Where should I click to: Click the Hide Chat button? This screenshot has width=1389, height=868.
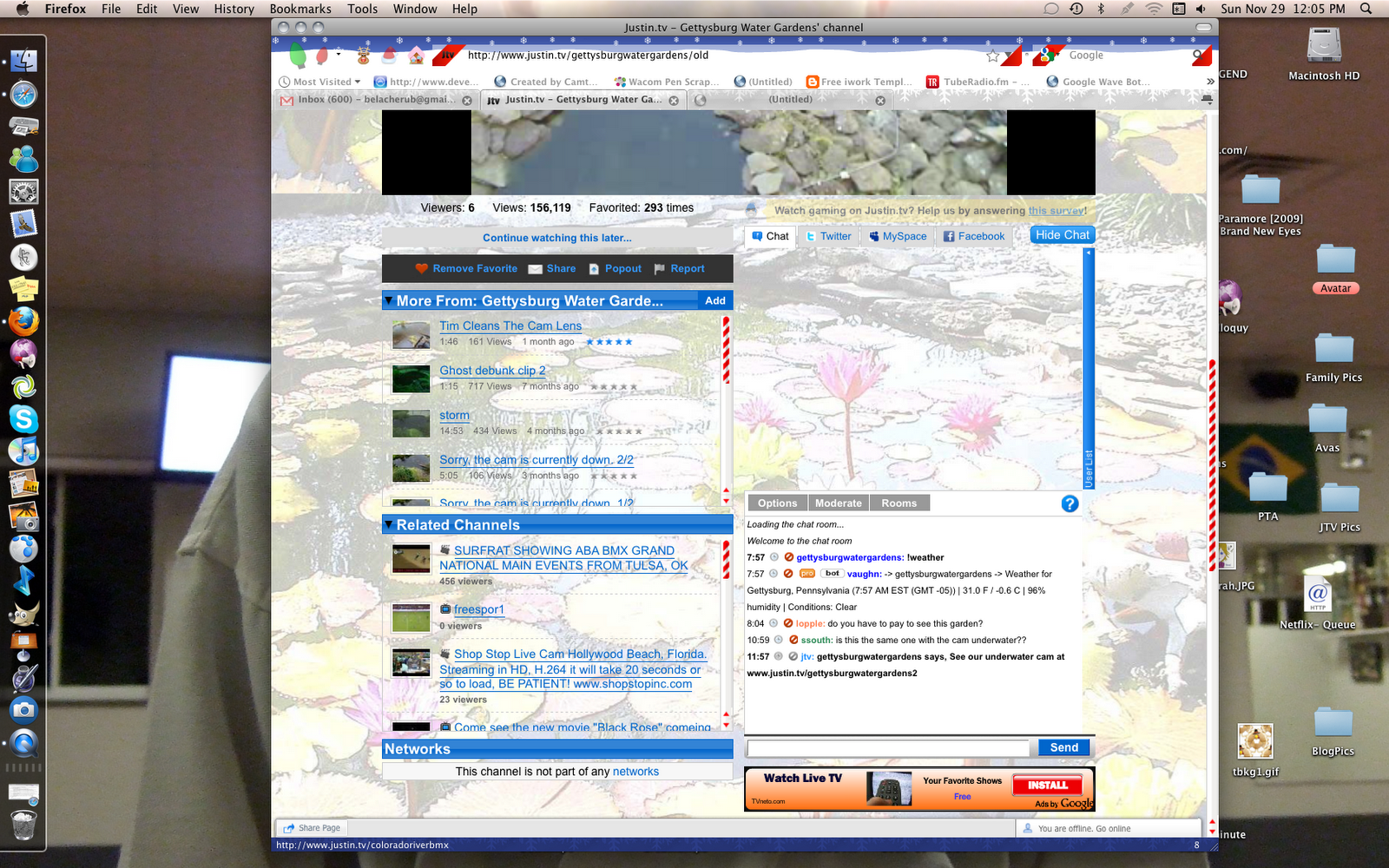(1062, 235)
